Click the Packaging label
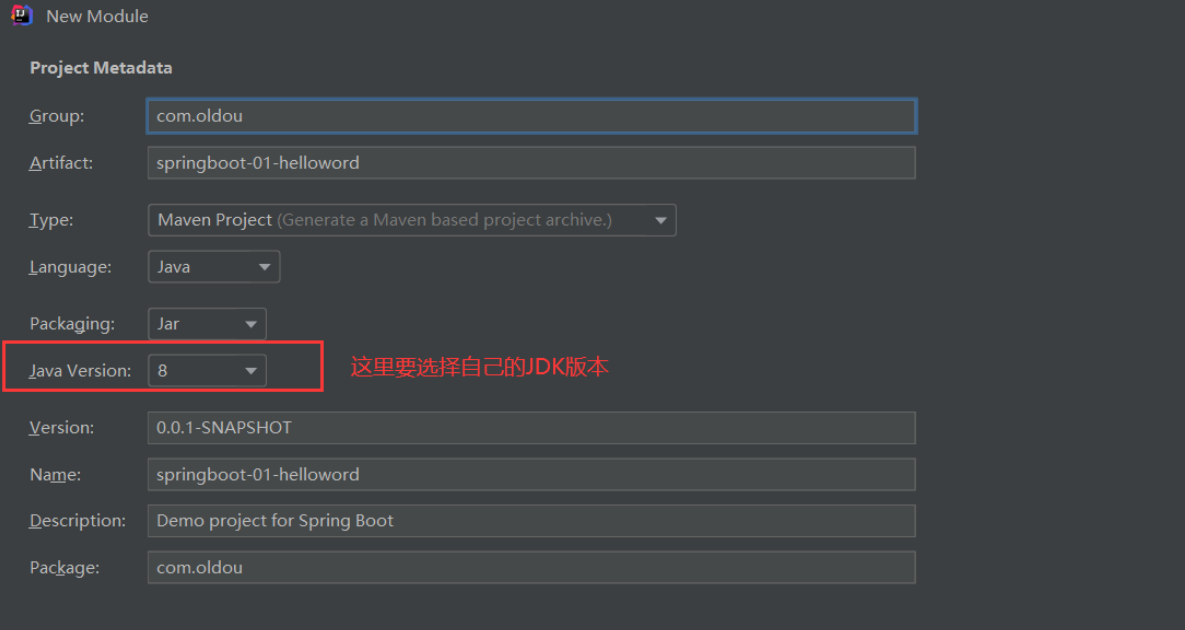This screenshot has width=1185, height=630. click(73, 324)
